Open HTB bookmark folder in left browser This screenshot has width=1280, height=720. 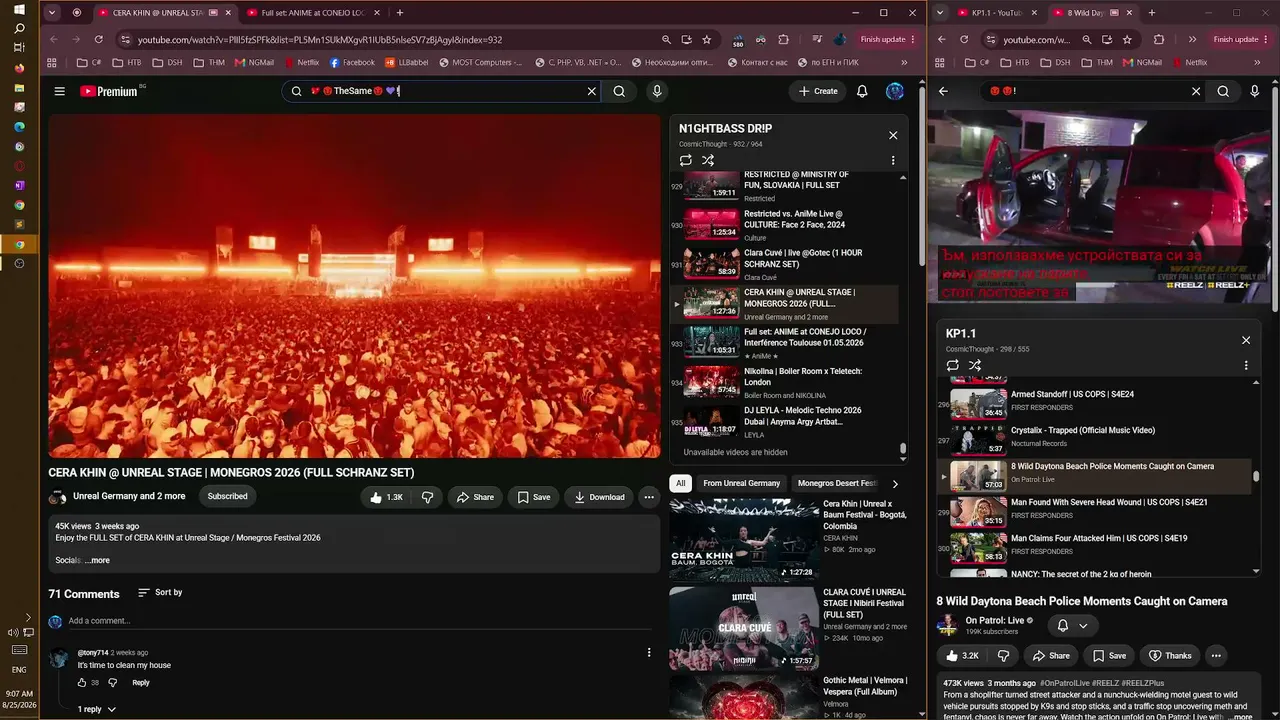tap(126, 62)
